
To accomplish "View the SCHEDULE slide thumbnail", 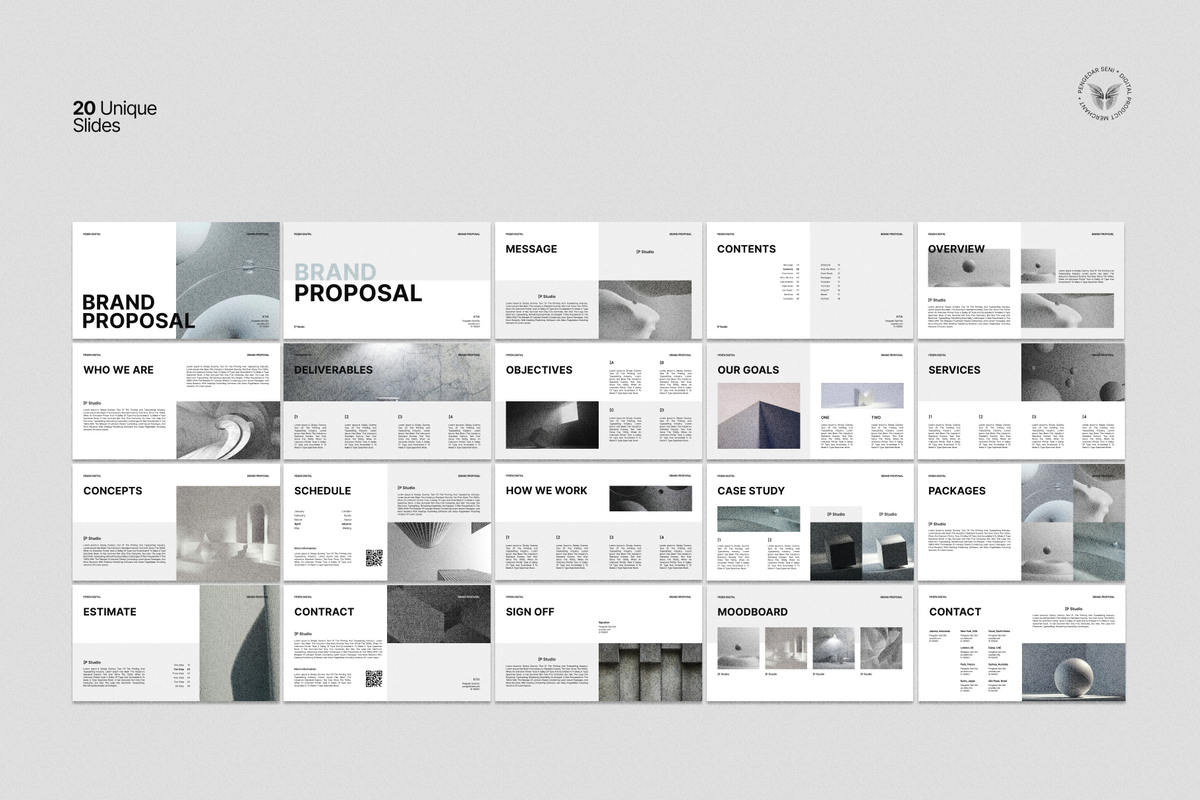I will click(388, 523).
